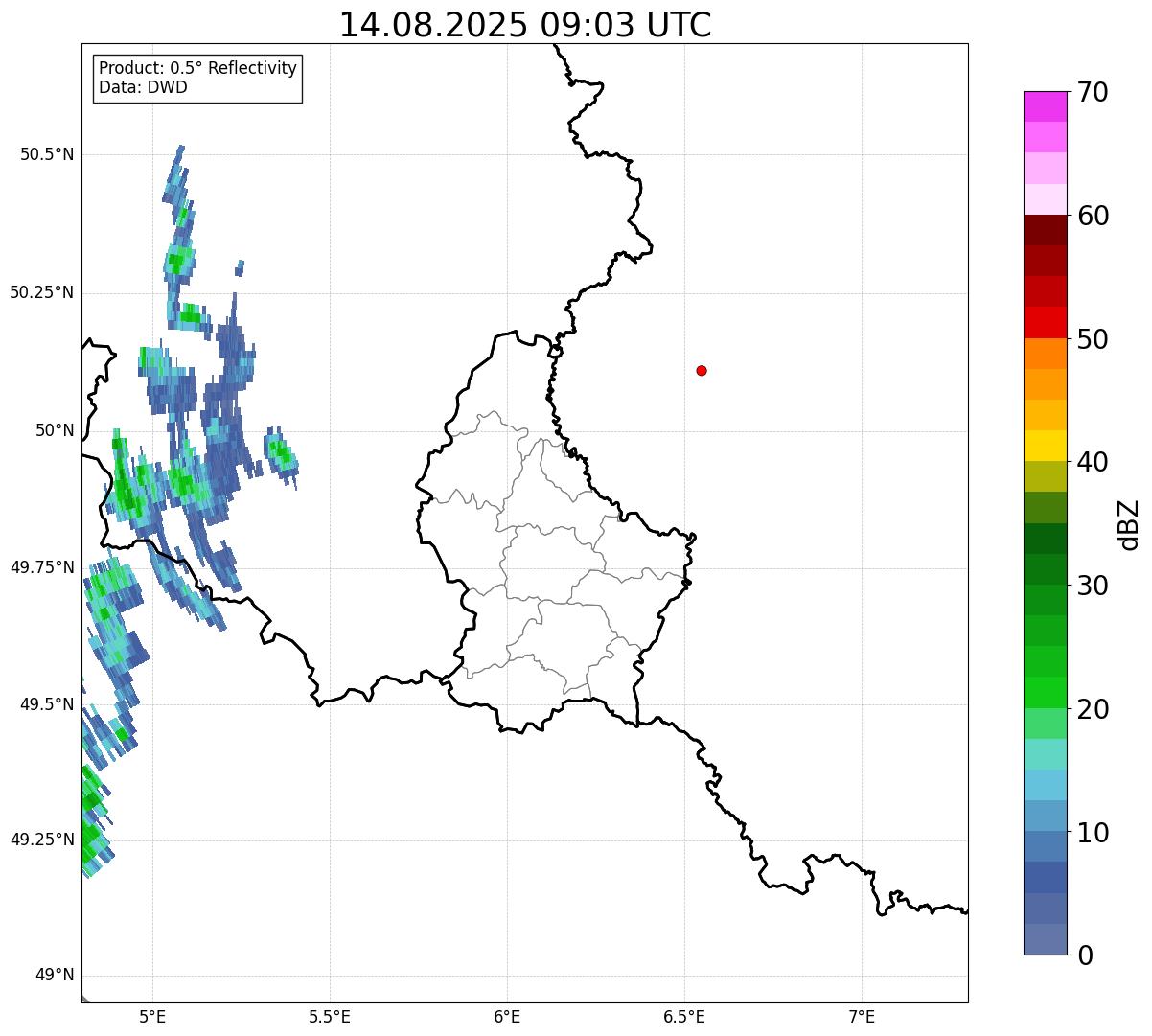Pick the grey-blue swatch at colorbar bottom
The image size is (1152, 1036).
[1045, 939]
